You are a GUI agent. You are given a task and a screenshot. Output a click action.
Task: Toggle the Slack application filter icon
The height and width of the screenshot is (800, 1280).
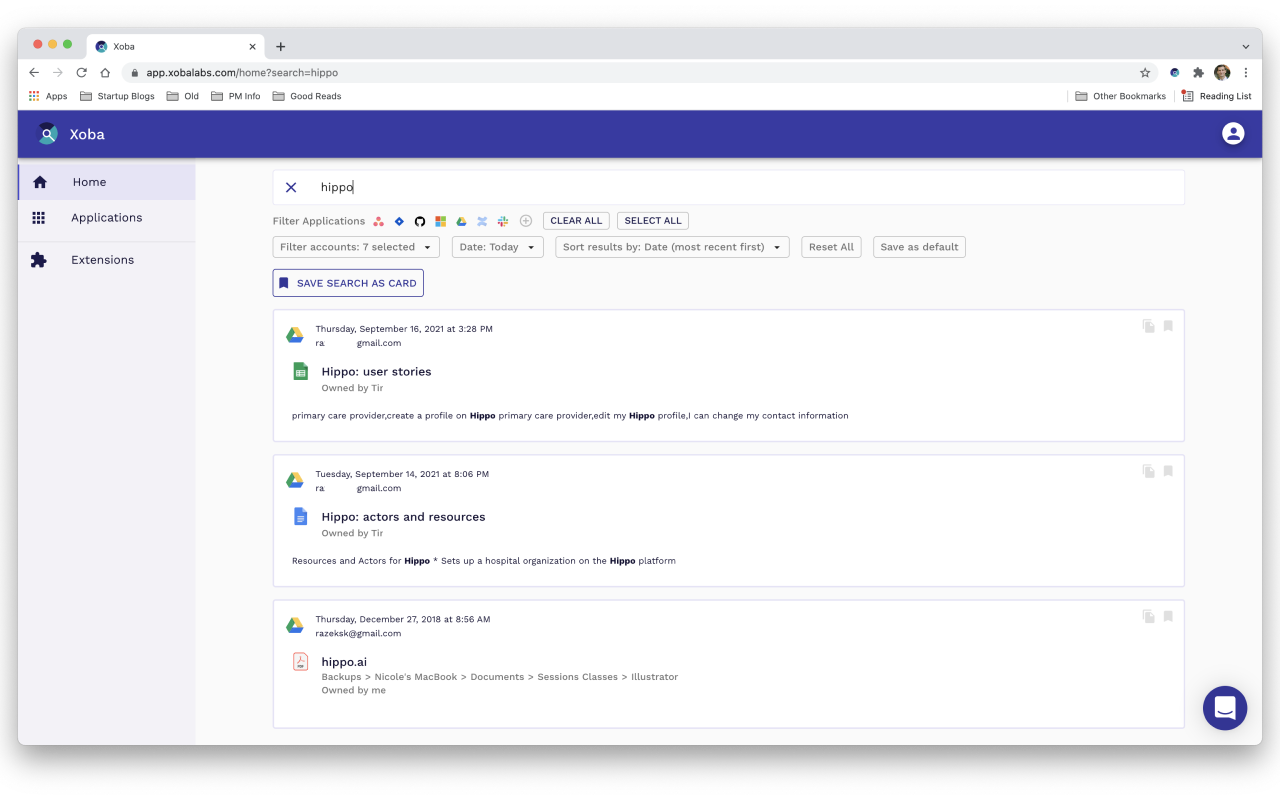point(503,221)
